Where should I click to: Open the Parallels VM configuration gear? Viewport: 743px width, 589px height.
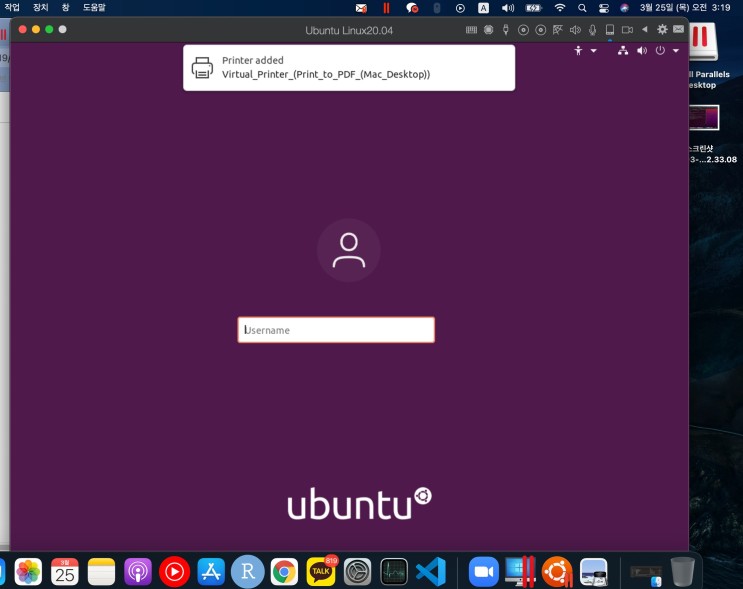pyautogui.click(x=662, y=29)
